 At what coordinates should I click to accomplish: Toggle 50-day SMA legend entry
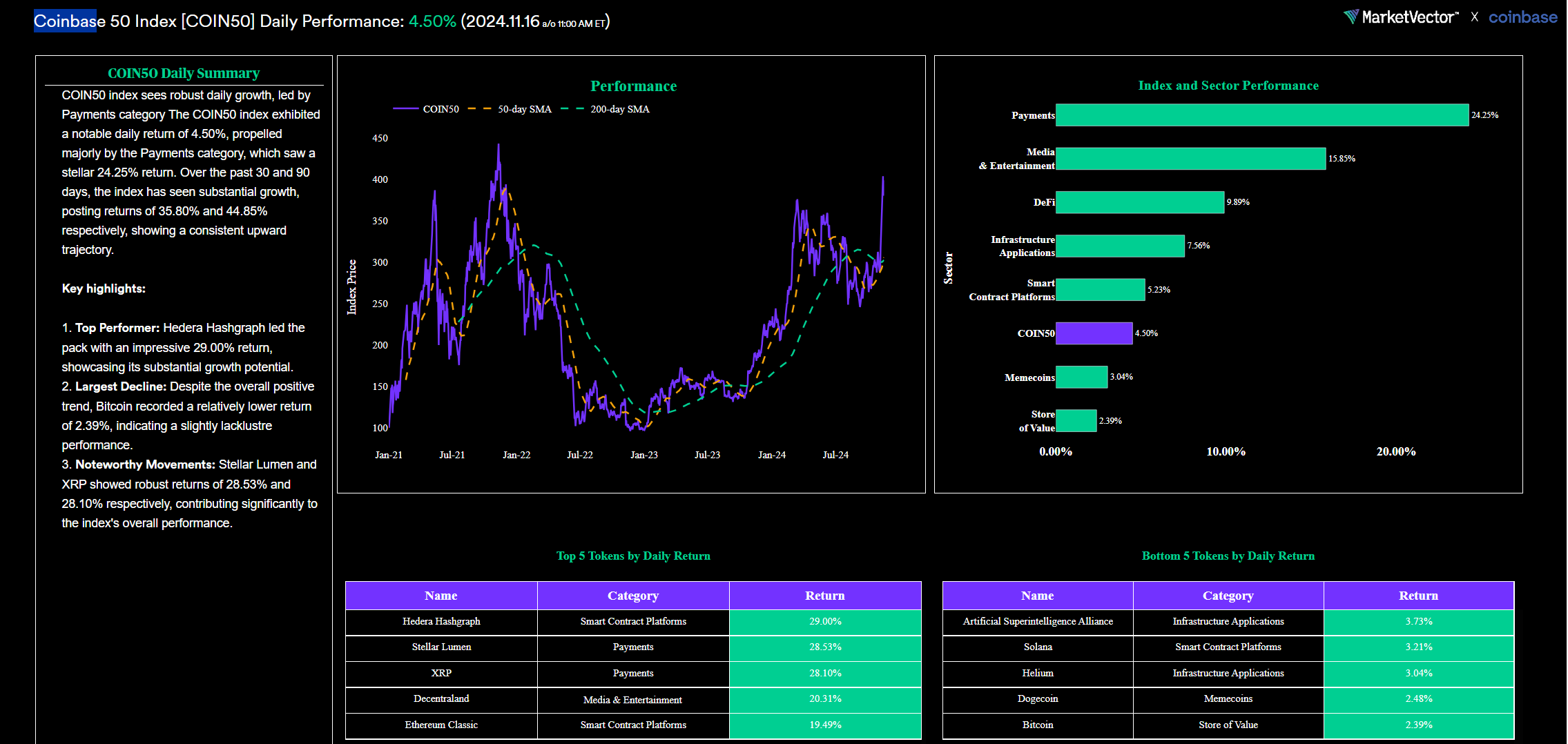[510, 109]
